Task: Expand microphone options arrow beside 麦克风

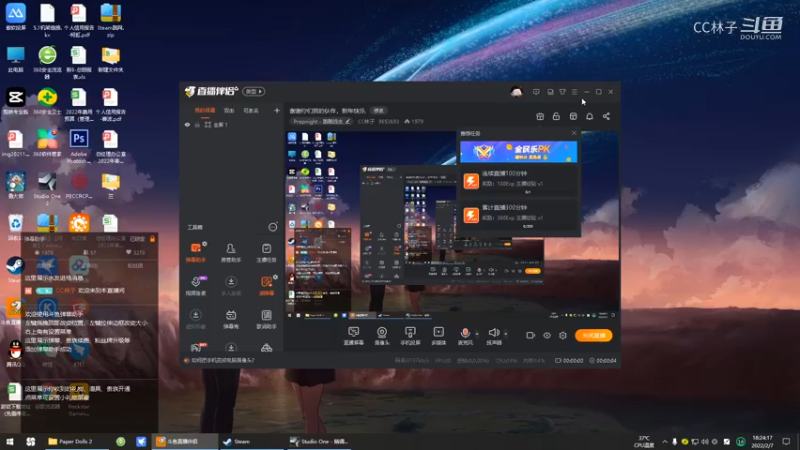Action: (x=477, y=334)
